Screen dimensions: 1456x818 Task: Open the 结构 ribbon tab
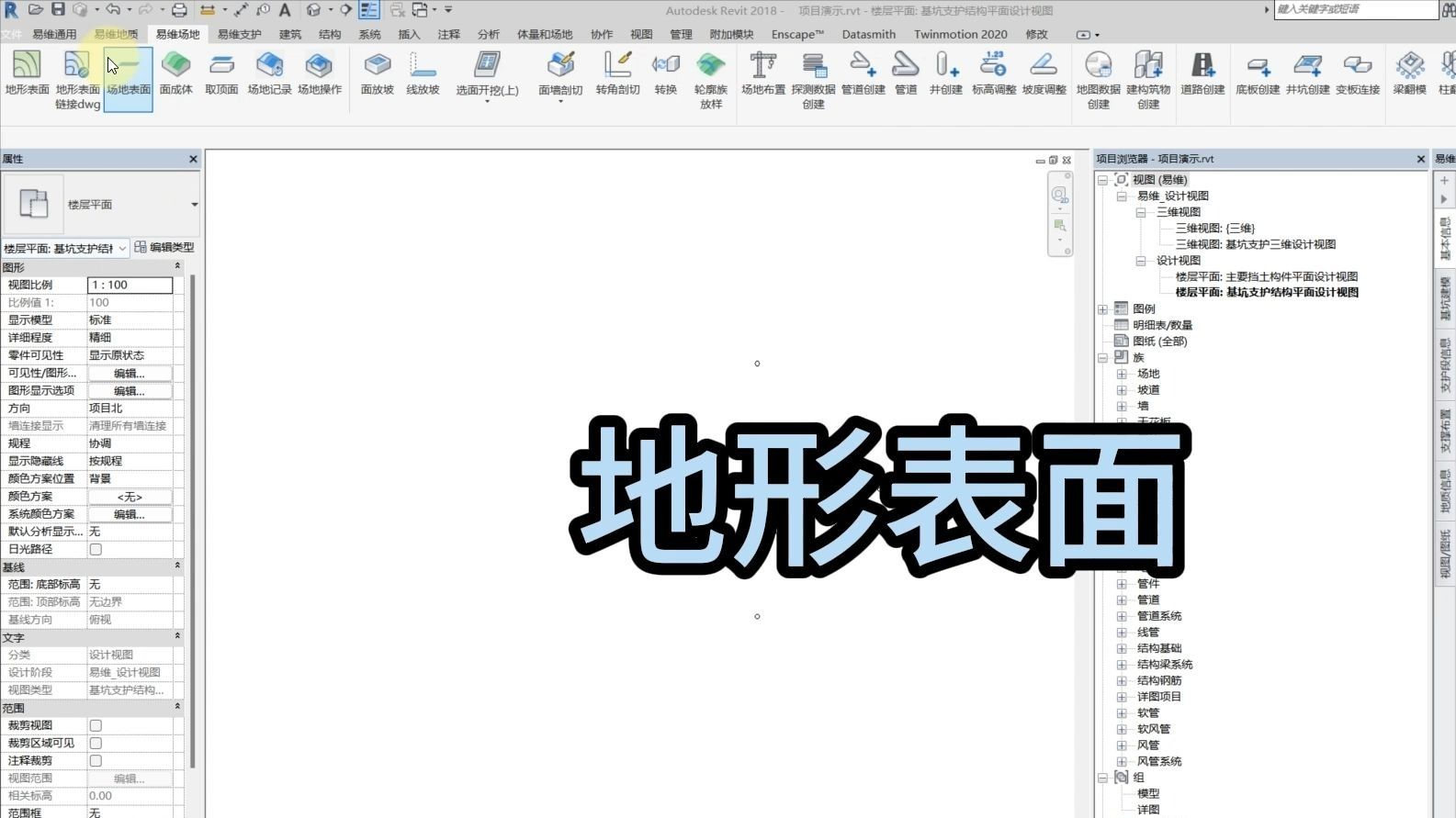point(330,34)
